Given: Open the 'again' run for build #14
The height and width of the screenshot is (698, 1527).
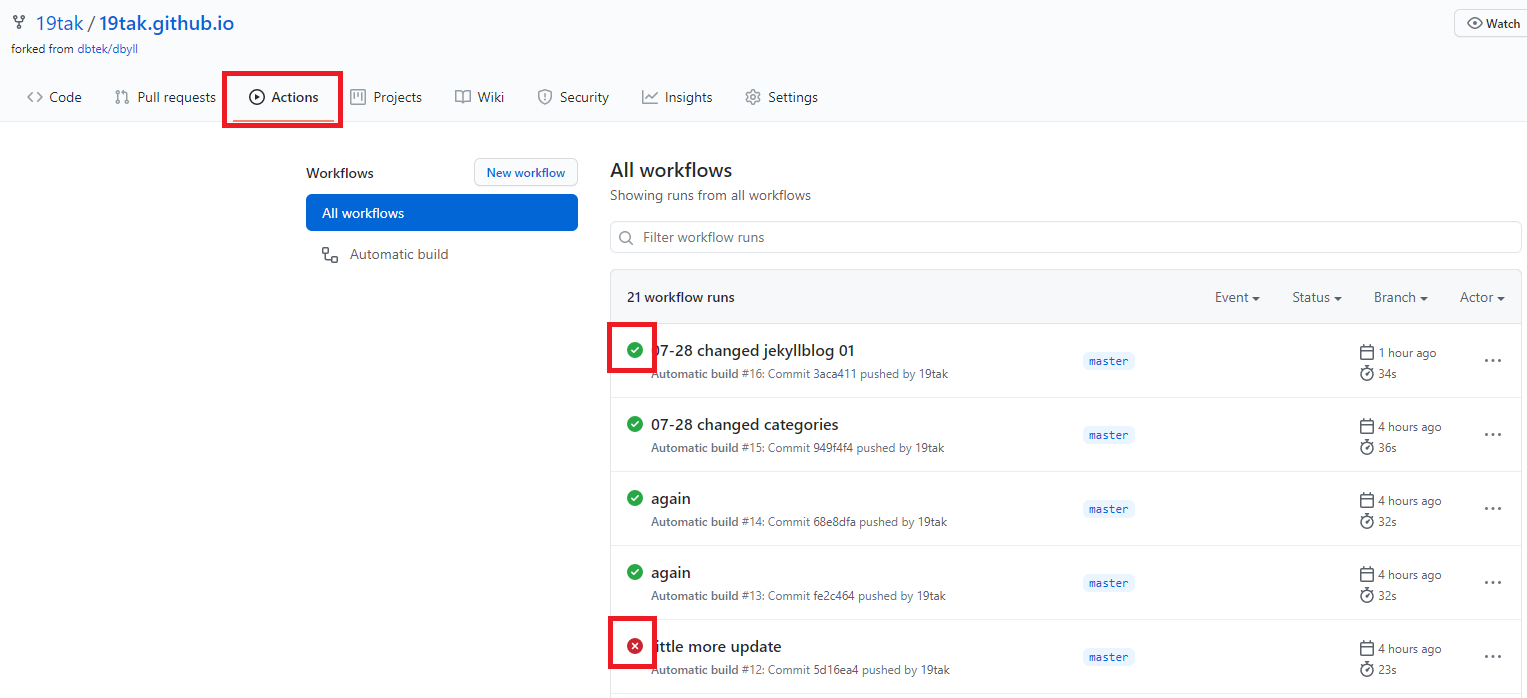Looking at the screenshot, I should tap(671, 498).
